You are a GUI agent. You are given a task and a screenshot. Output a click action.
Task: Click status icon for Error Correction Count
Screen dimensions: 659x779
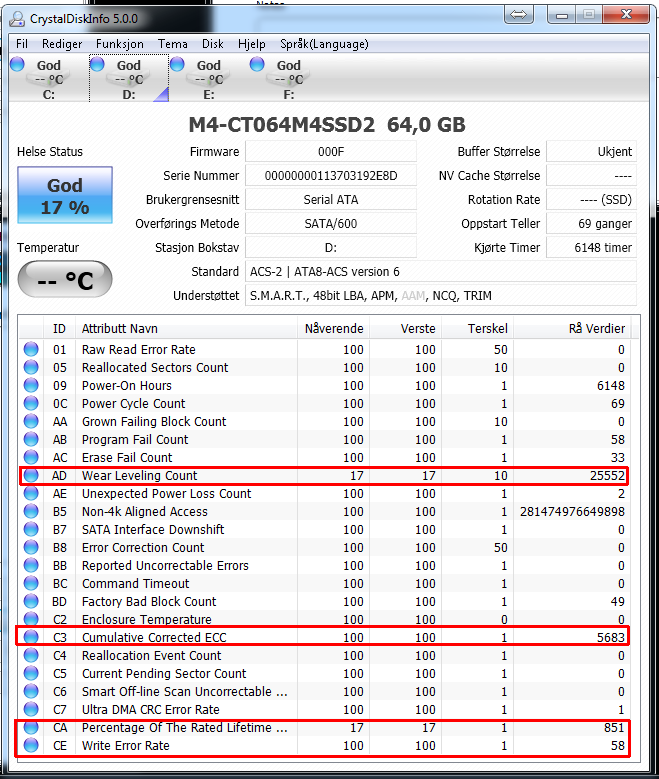tap(31, 547)
